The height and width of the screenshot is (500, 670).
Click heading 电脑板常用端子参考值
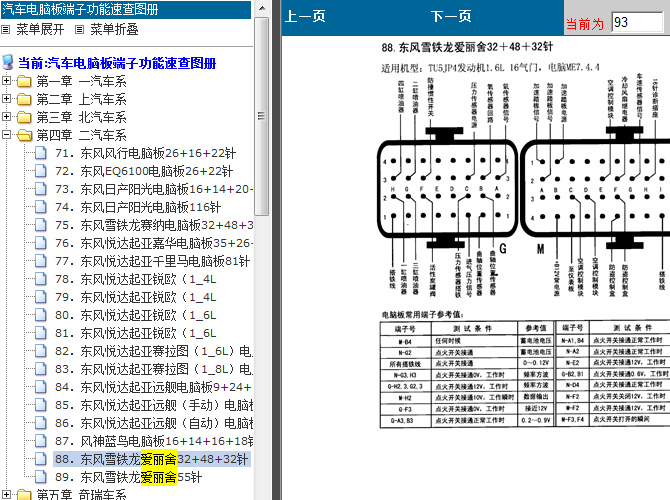coord(423,315)
